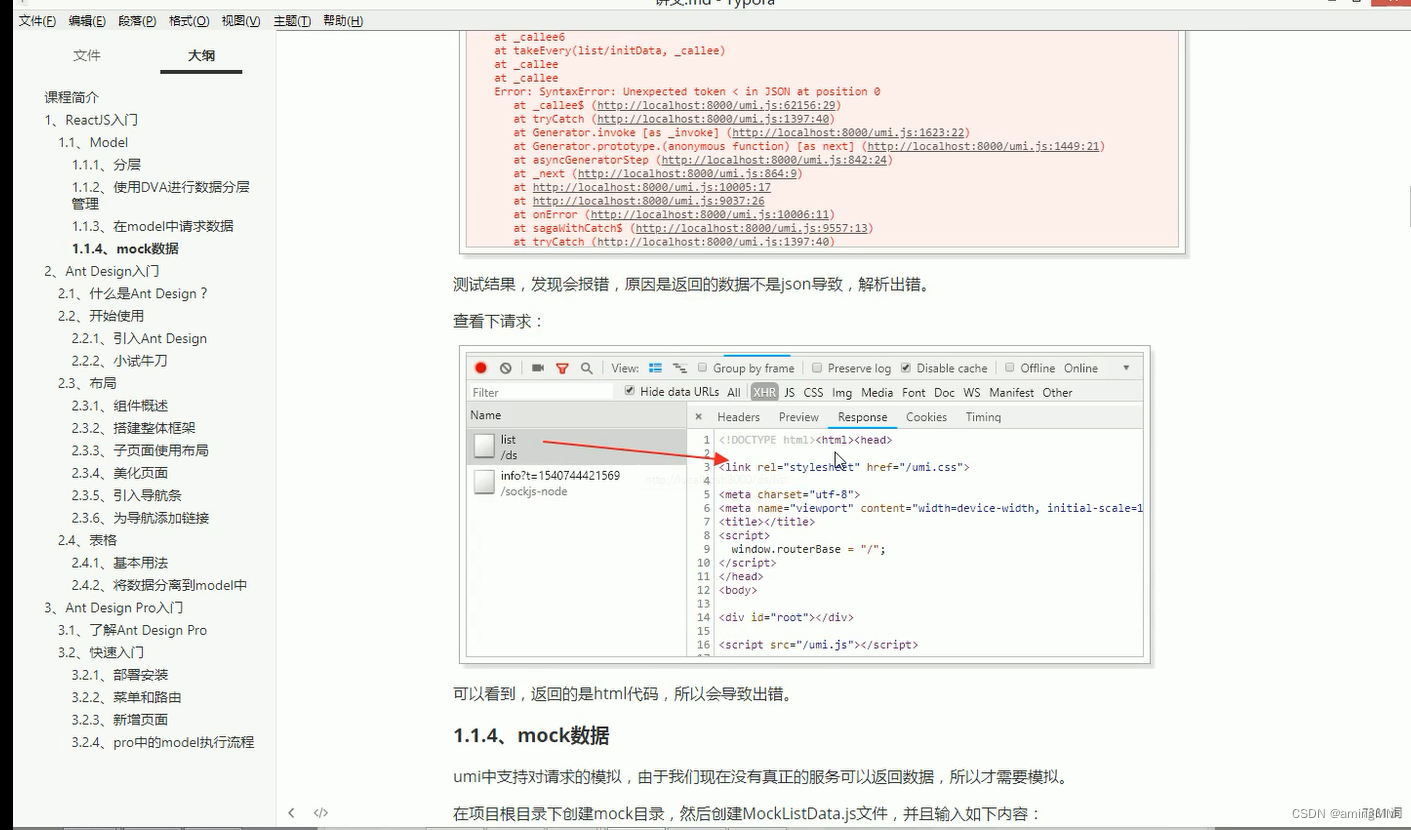This screenshot has height=830, width=1411.
Task: Open the 编辑(E) menu
Action: pos(87,21)
